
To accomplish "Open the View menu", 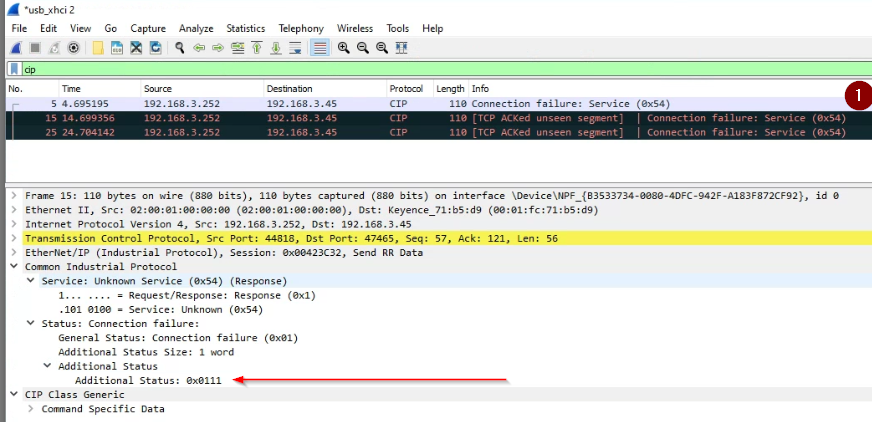I will (81, 28).
